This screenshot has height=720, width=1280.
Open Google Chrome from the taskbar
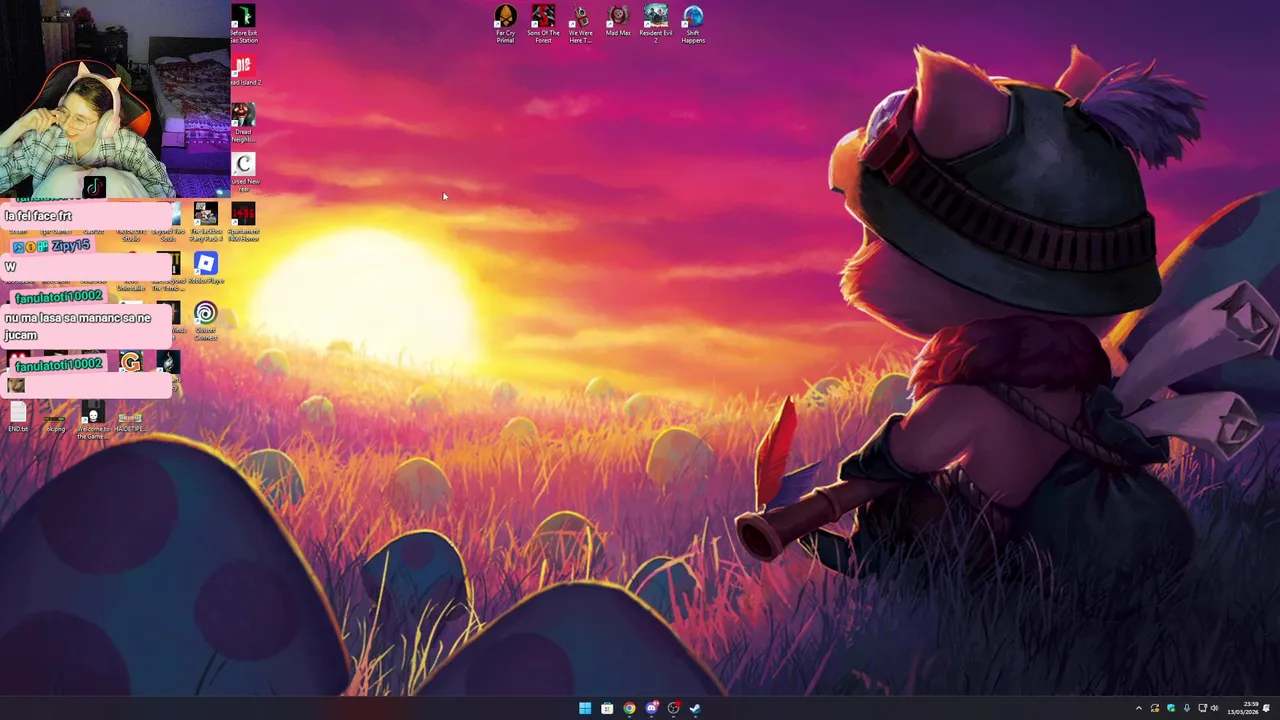[629, 708]
